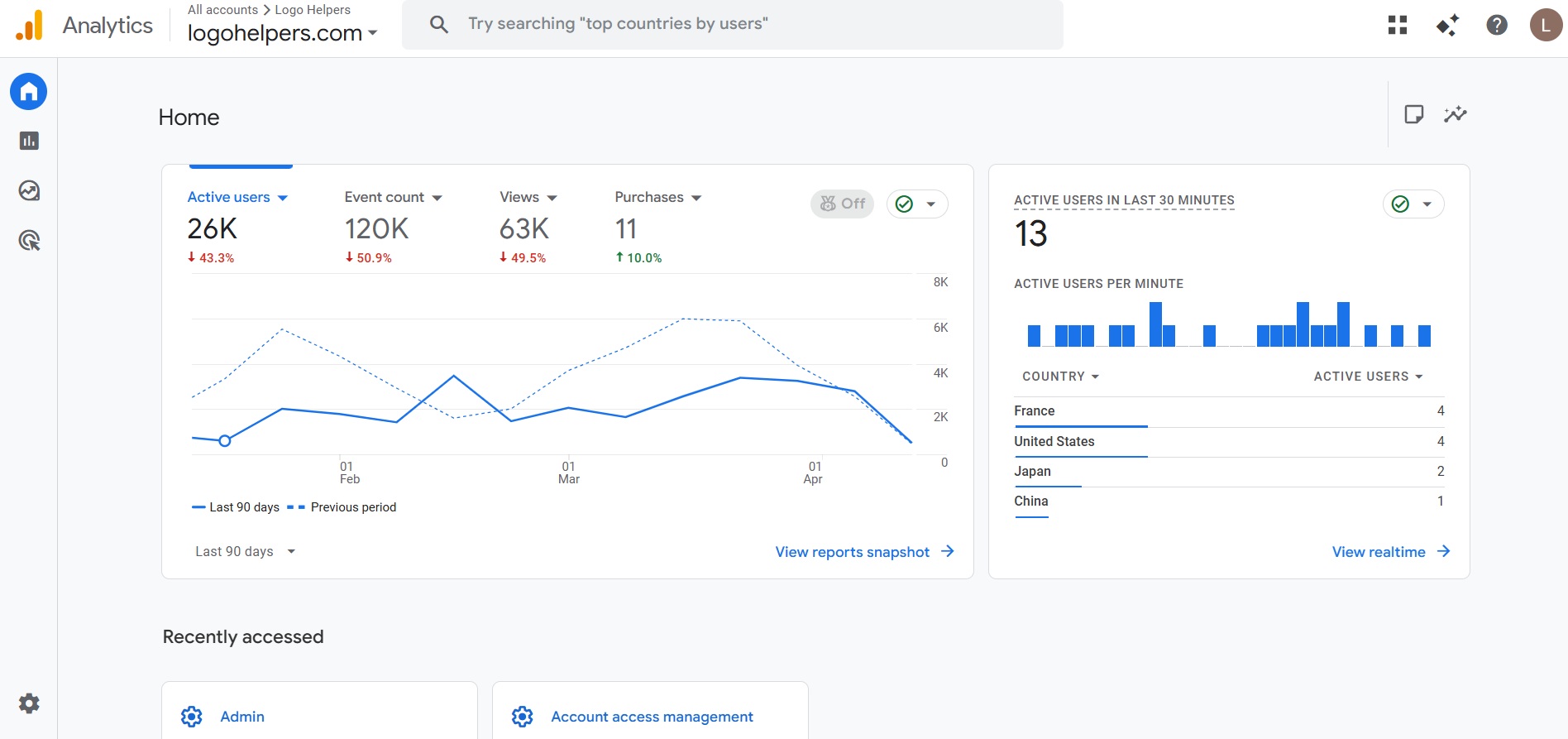Image resolution: width=1568 pixels, height=739 pixels.
Task: Click View reports snapshot link
Action: pos(864,552)
